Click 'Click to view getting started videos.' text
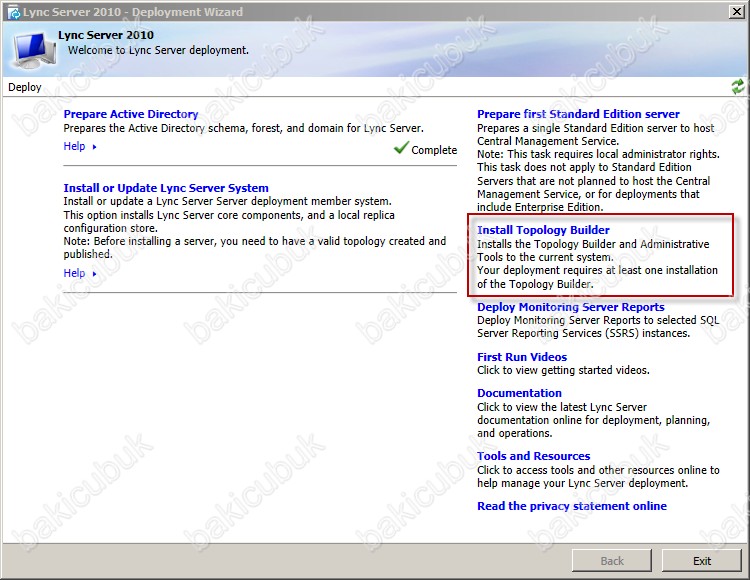This screenshot has height=580, width=750. coord(563,370)
